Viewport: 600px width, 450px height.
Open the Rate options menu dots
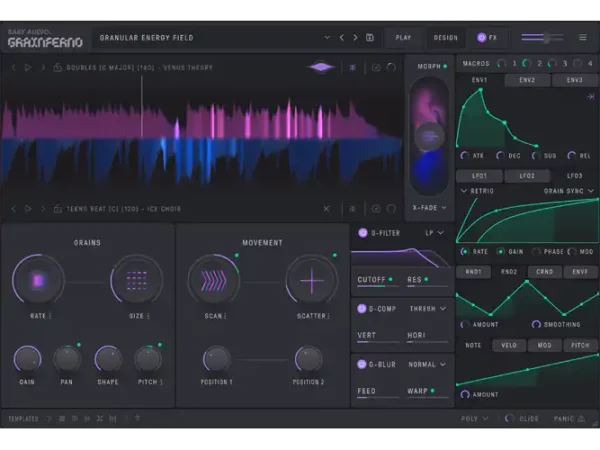pyautogui.click(x=50, y=316)
